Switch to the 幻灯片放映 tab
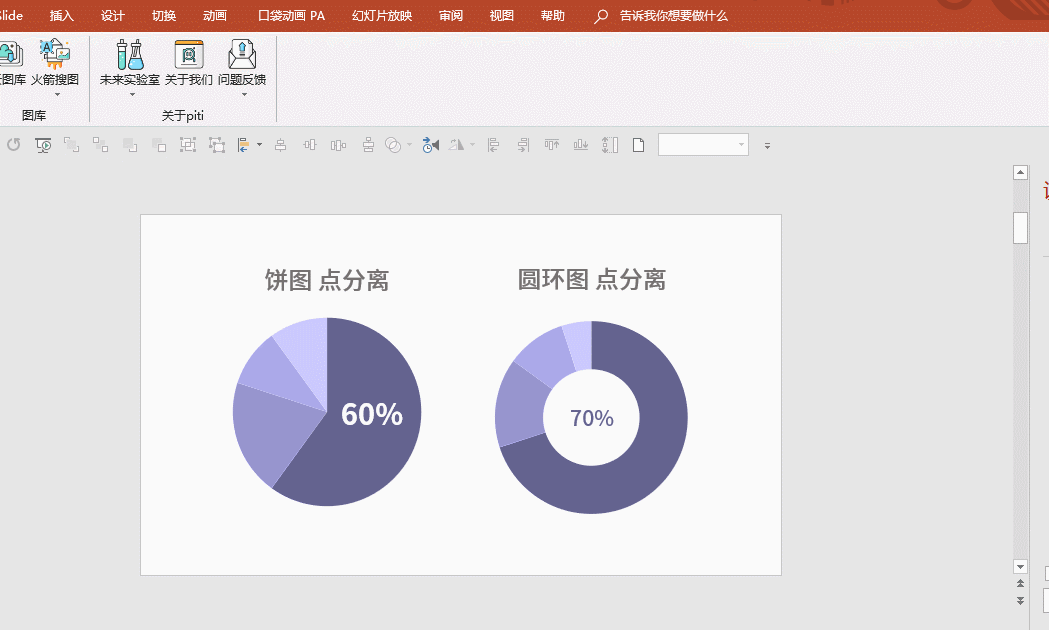The width and height of the screenshot is (1049, 630). point(382,15)
